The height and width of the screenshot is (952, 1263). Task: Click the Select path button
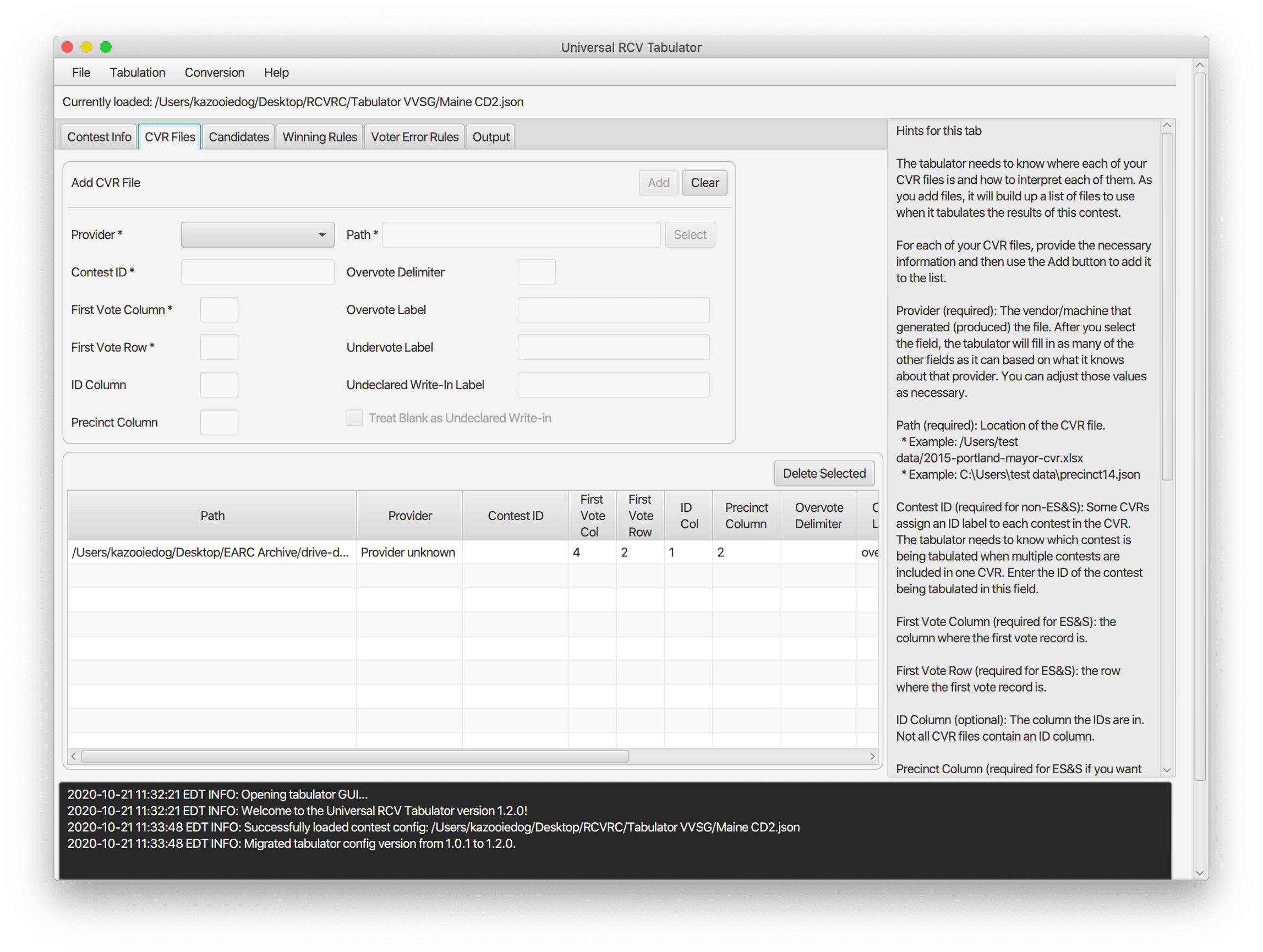[x=689, y=235]
